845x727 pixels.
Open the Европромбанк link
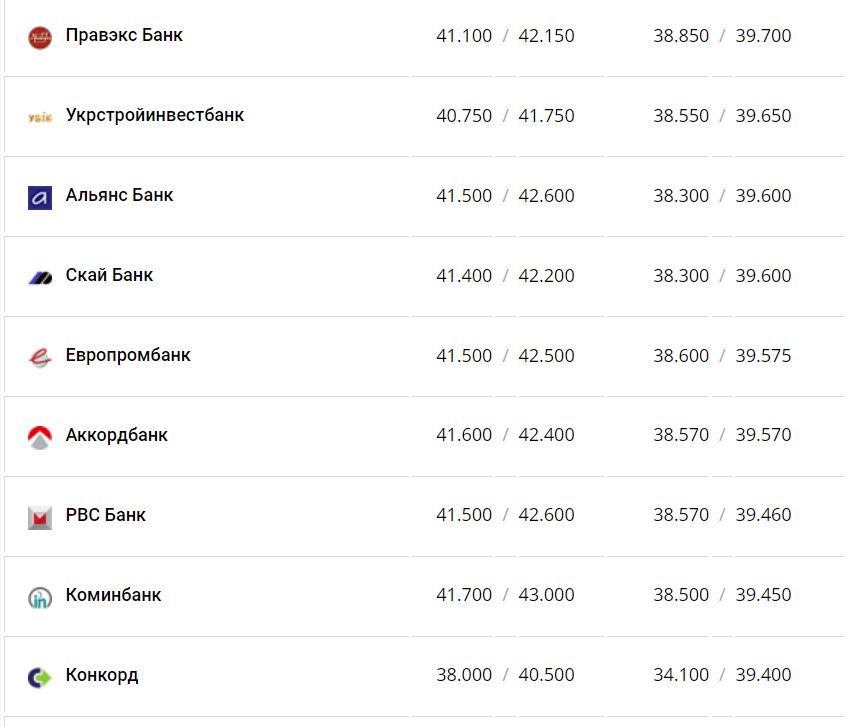[128, 356]
